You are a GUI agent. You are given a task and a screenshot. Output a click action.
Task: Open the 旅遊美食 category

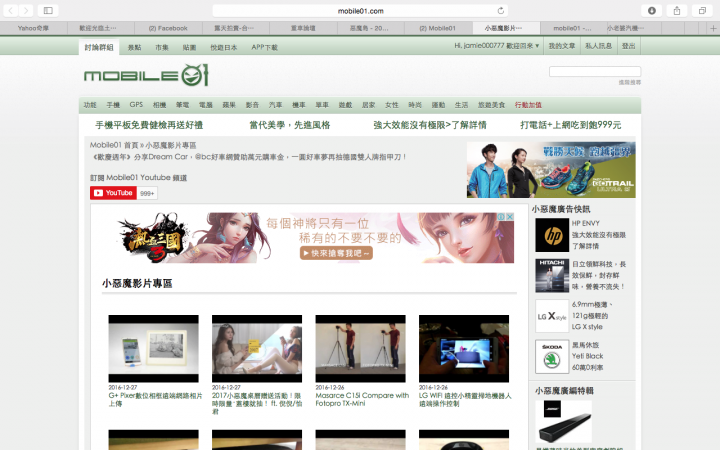tap(491, 105)
